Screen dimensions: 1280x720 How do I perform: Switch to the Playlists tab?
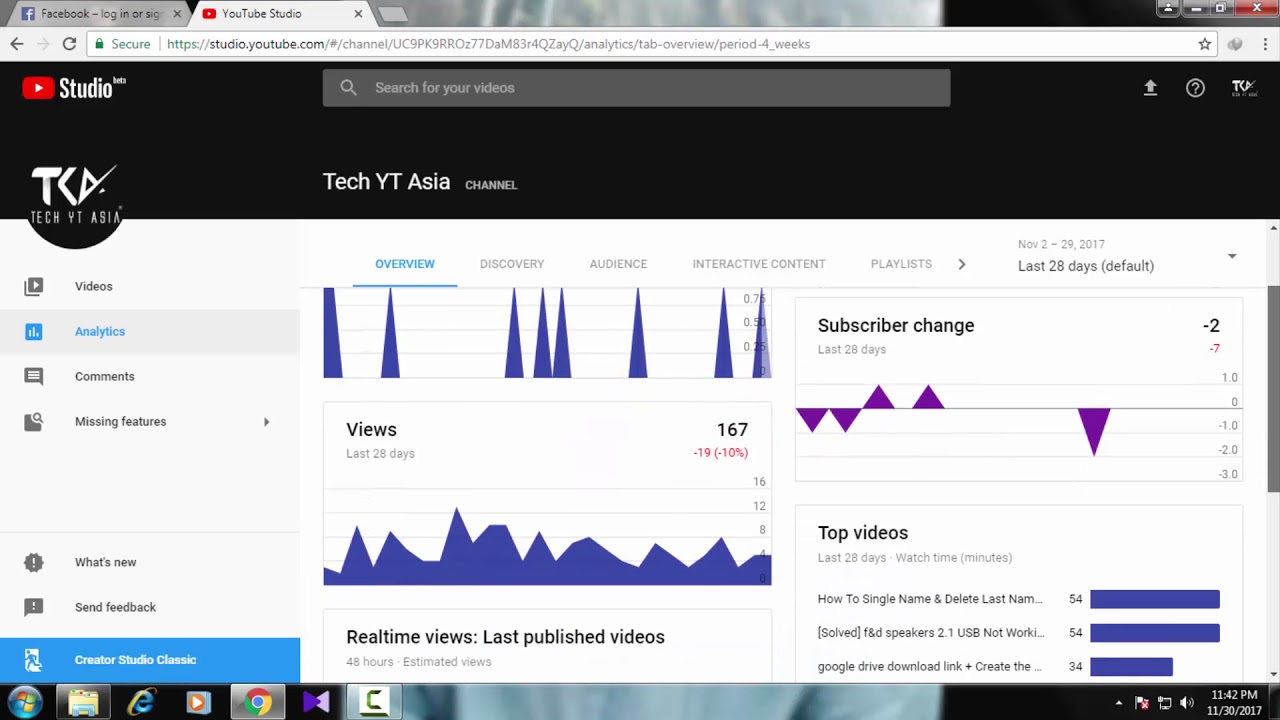[x=901, y=264]
